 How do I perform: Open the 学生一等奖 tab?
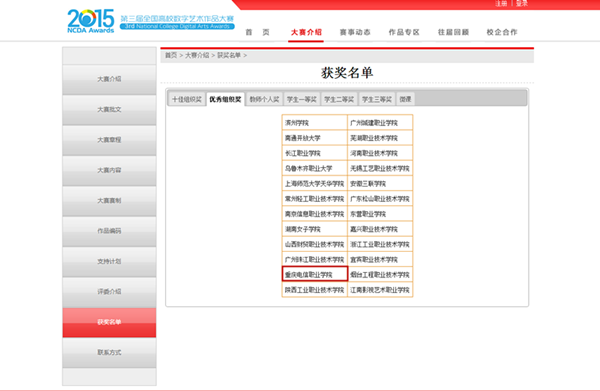pyautogui.click(x=302, y=99)
